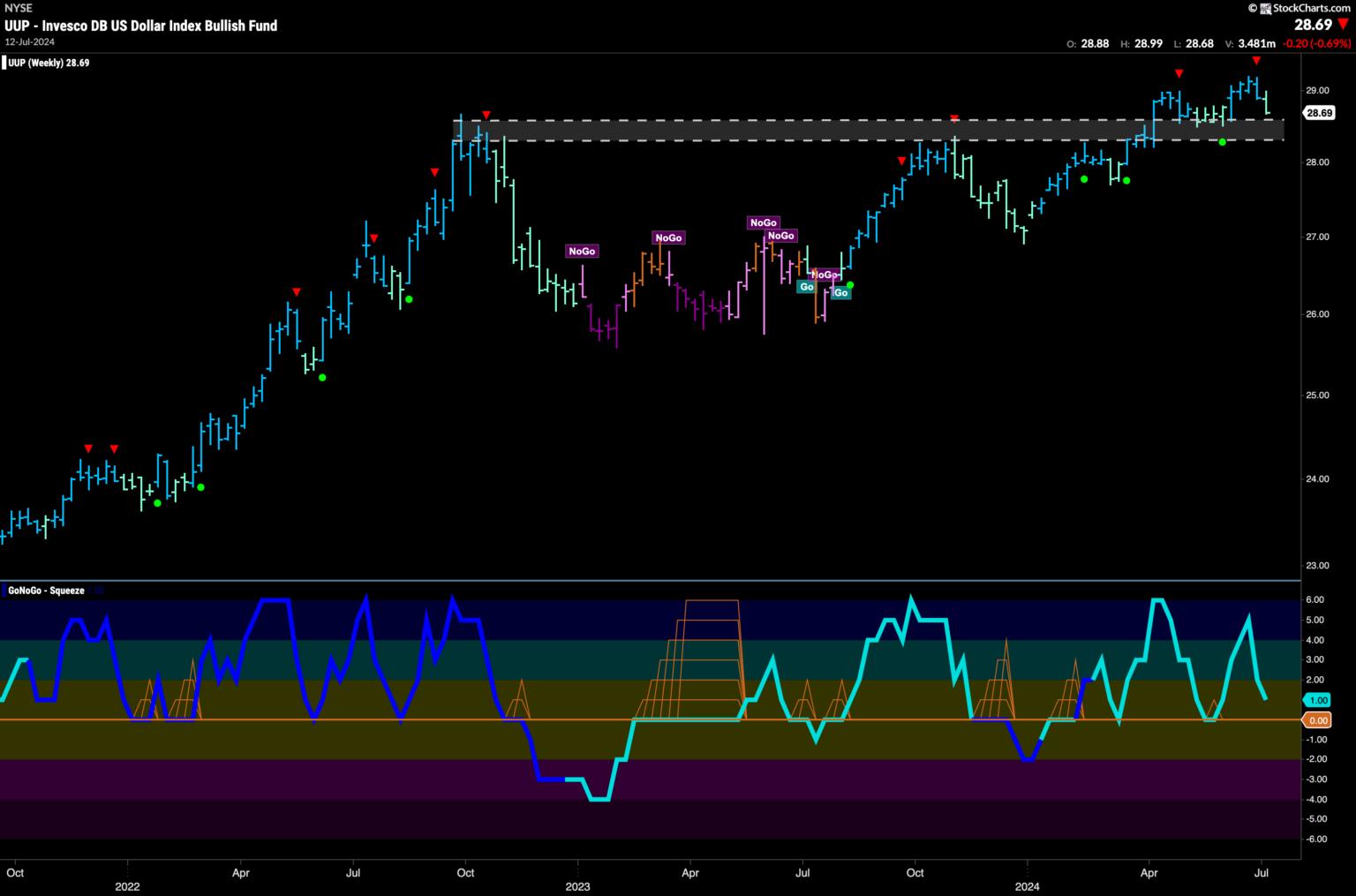Click the 29.00 level on price axis
The width and height of the screenshot is (1356, 896).
click(x=1317, y=91)
